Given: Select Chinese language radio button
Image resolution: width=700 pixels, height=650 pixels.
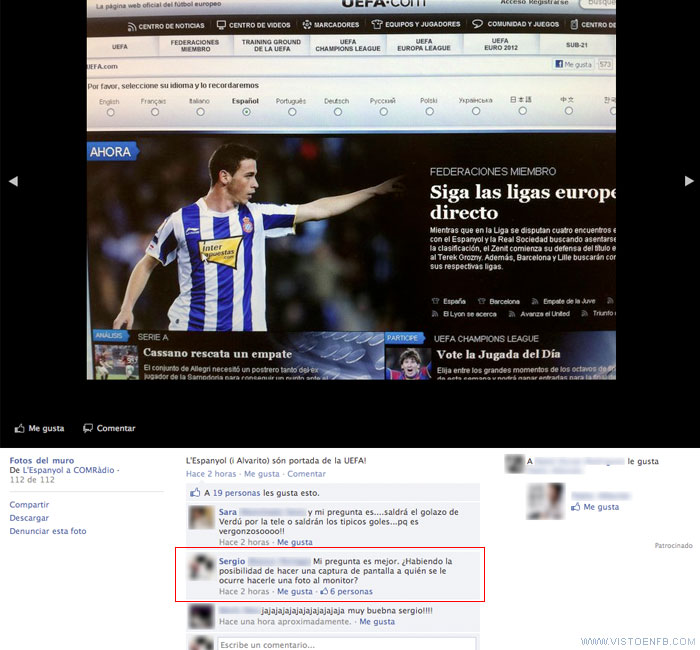Looking at the screenshot, I should 568,110.
